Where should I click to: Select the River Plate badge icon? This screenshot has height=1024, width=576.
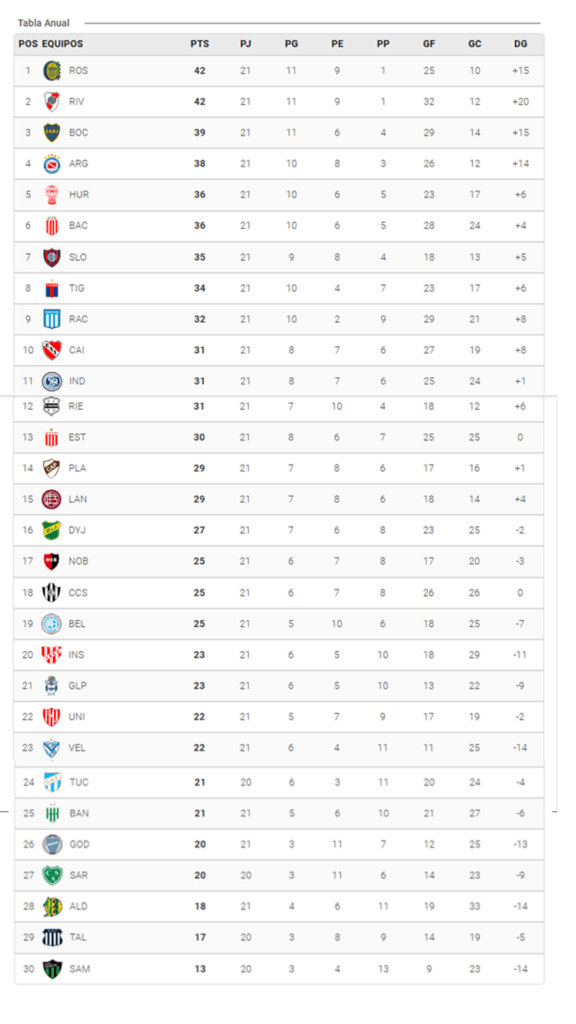pyautogui.click(x=52, y=101)
